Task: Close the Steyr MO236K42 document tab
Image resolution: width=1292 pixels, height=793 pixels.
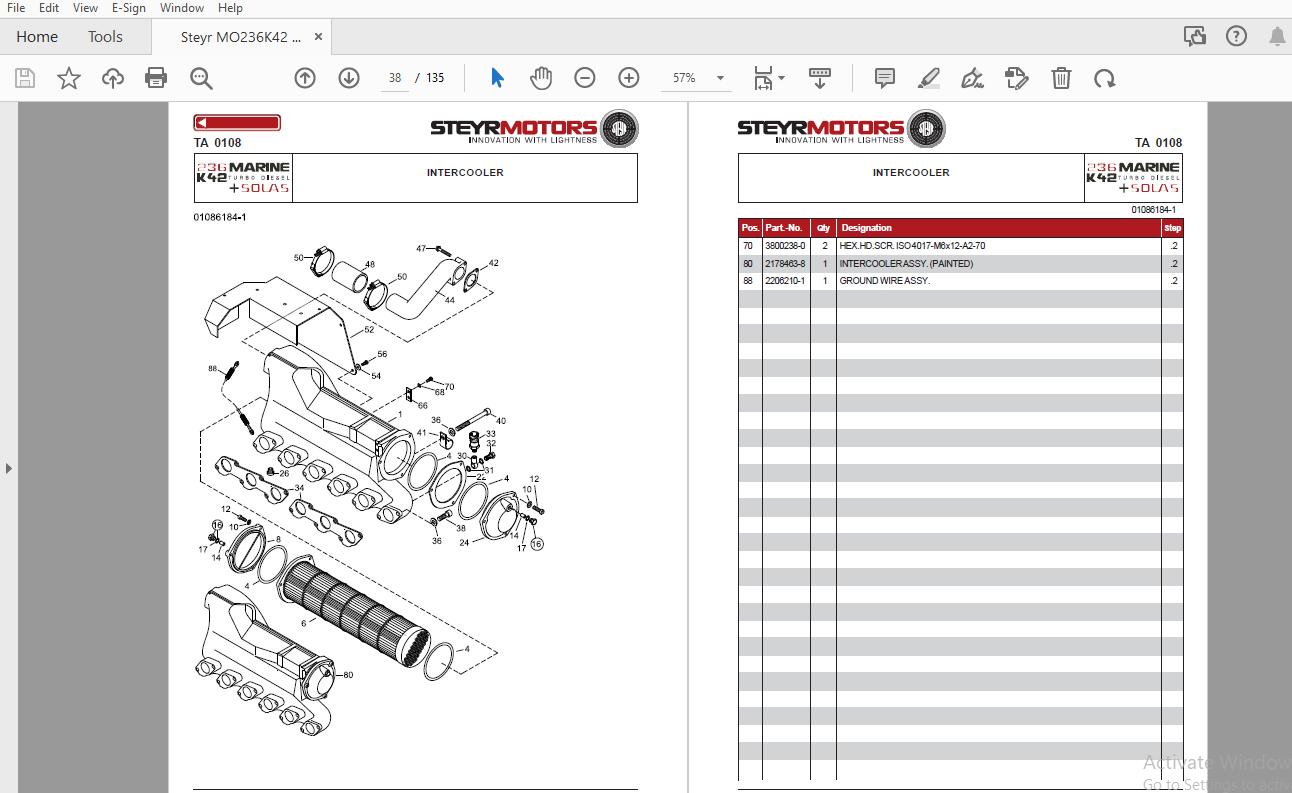Action: point(318,37)
